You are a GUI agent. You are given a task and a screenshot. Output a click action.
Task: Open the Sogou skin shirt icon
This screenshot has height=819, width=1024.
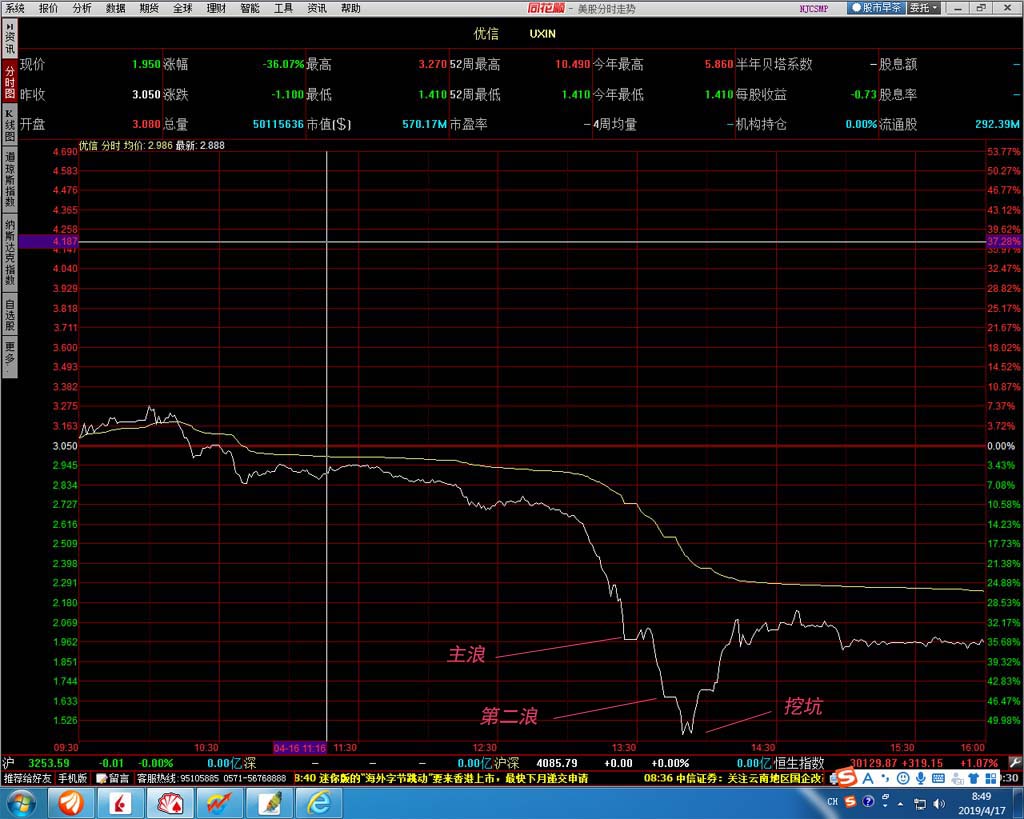(x=974, y=778)
